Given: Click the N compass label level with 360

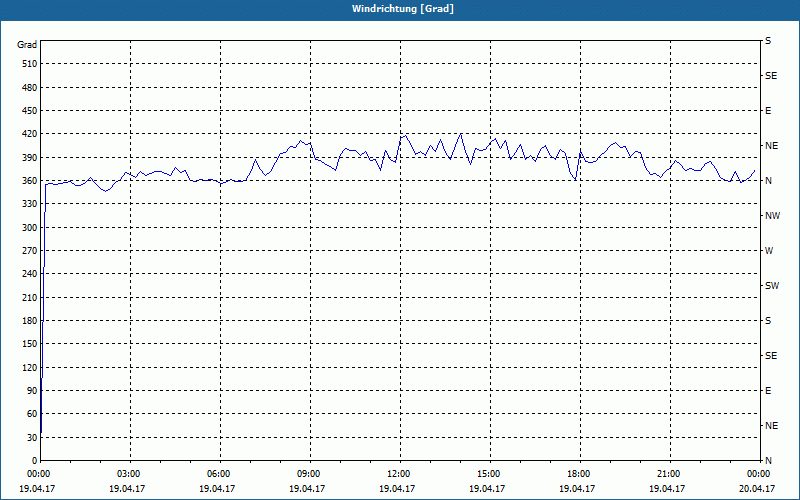Looking at the screenshot, I should (769, 181).
